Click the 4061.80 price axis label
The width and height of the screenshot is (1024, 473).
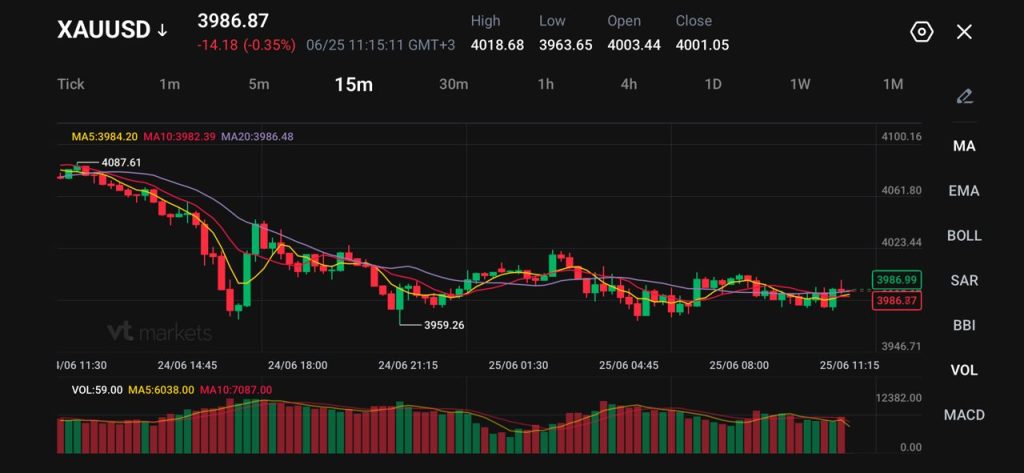click(902, 190)
